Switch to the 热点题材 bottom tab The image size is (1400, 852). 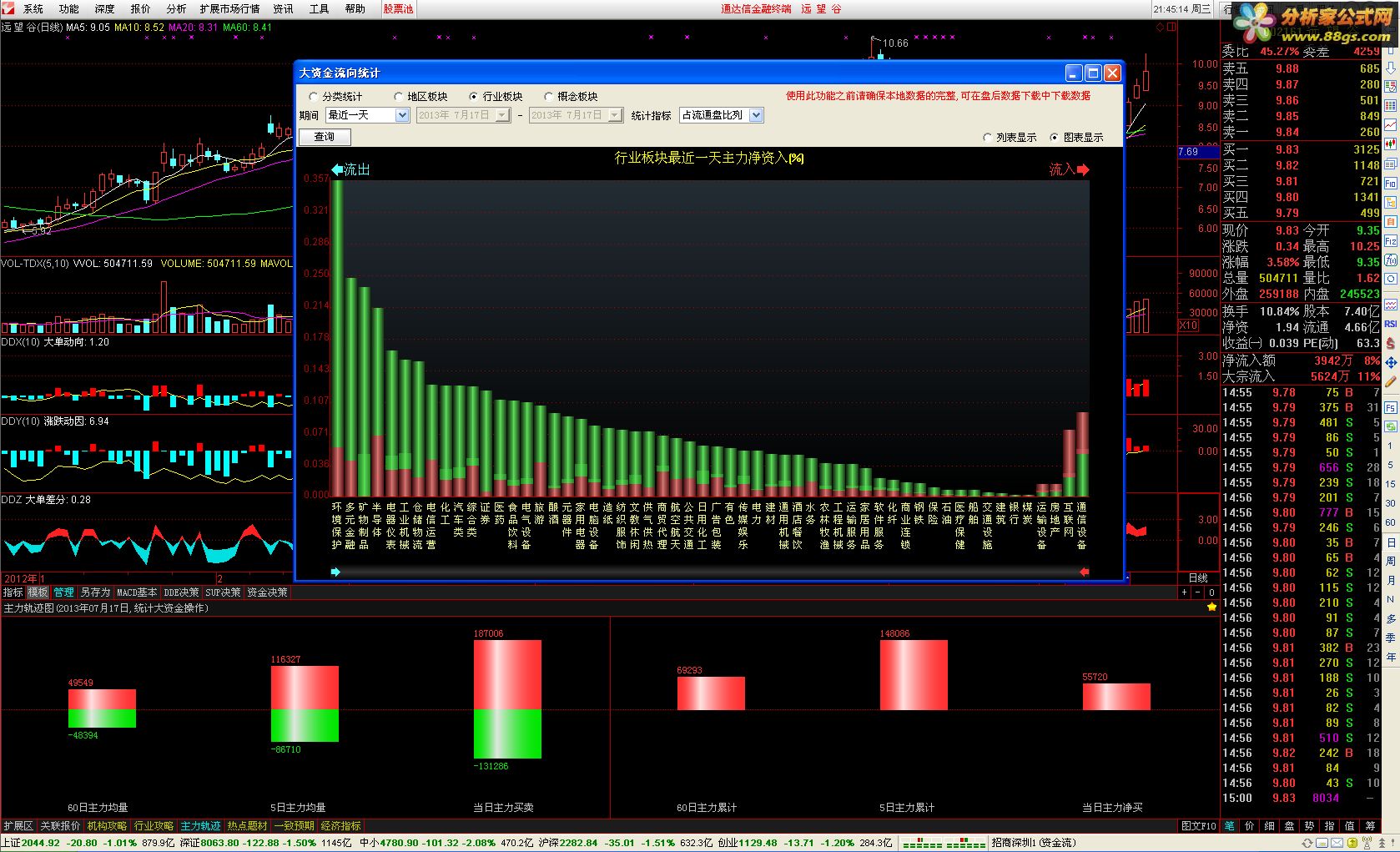(247, 826)
